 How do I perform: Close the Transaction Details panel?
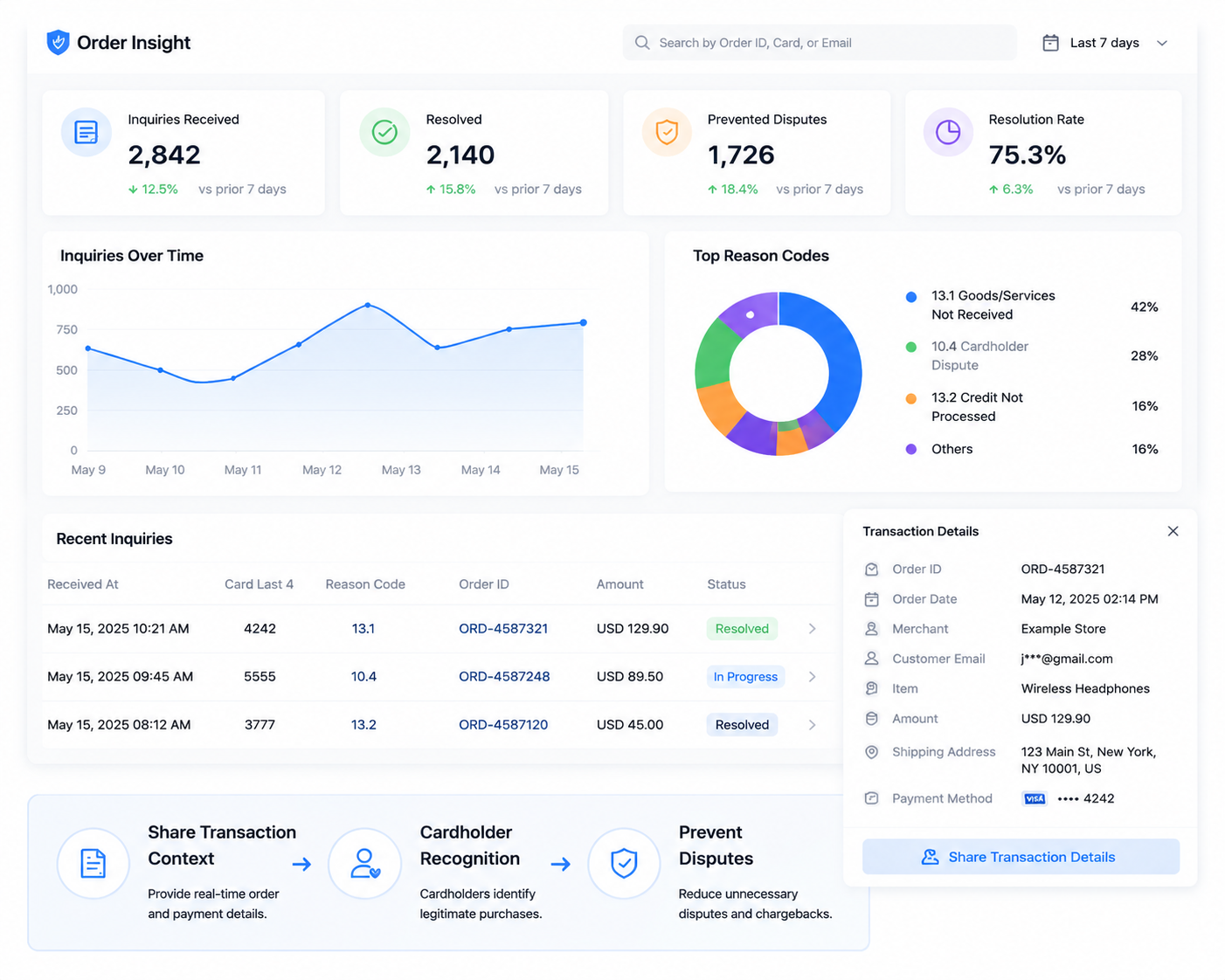tap(1173, 531)
